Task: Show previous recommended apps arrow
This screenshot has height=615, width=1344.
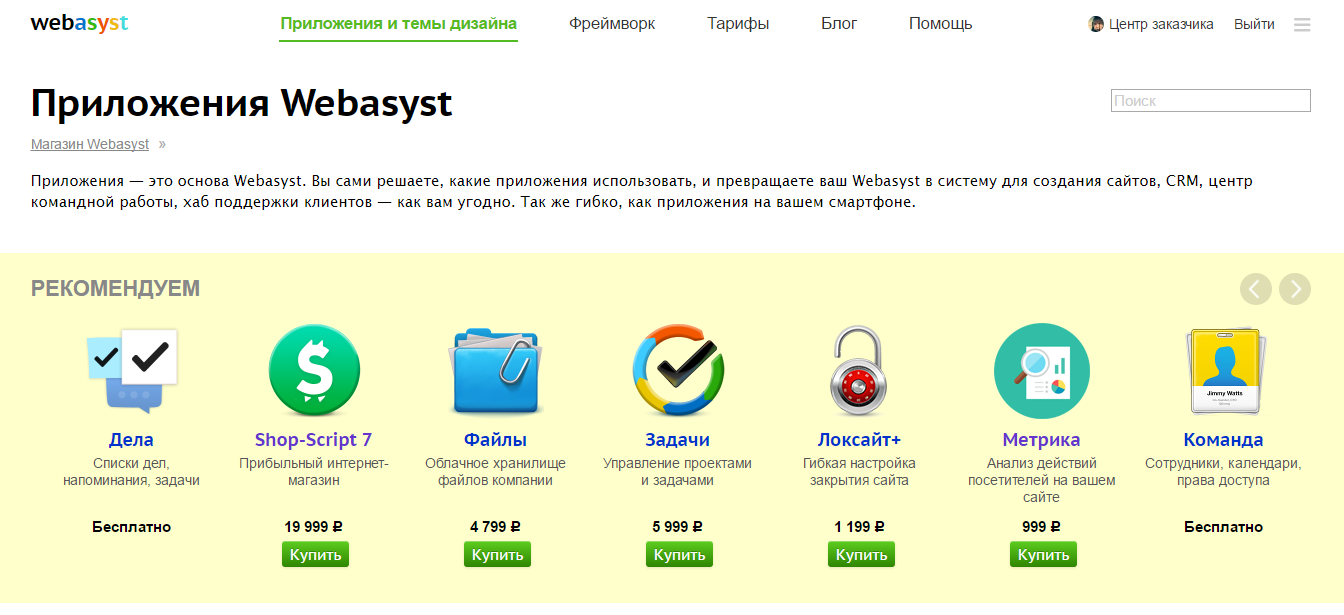Action: [1256, 289]
